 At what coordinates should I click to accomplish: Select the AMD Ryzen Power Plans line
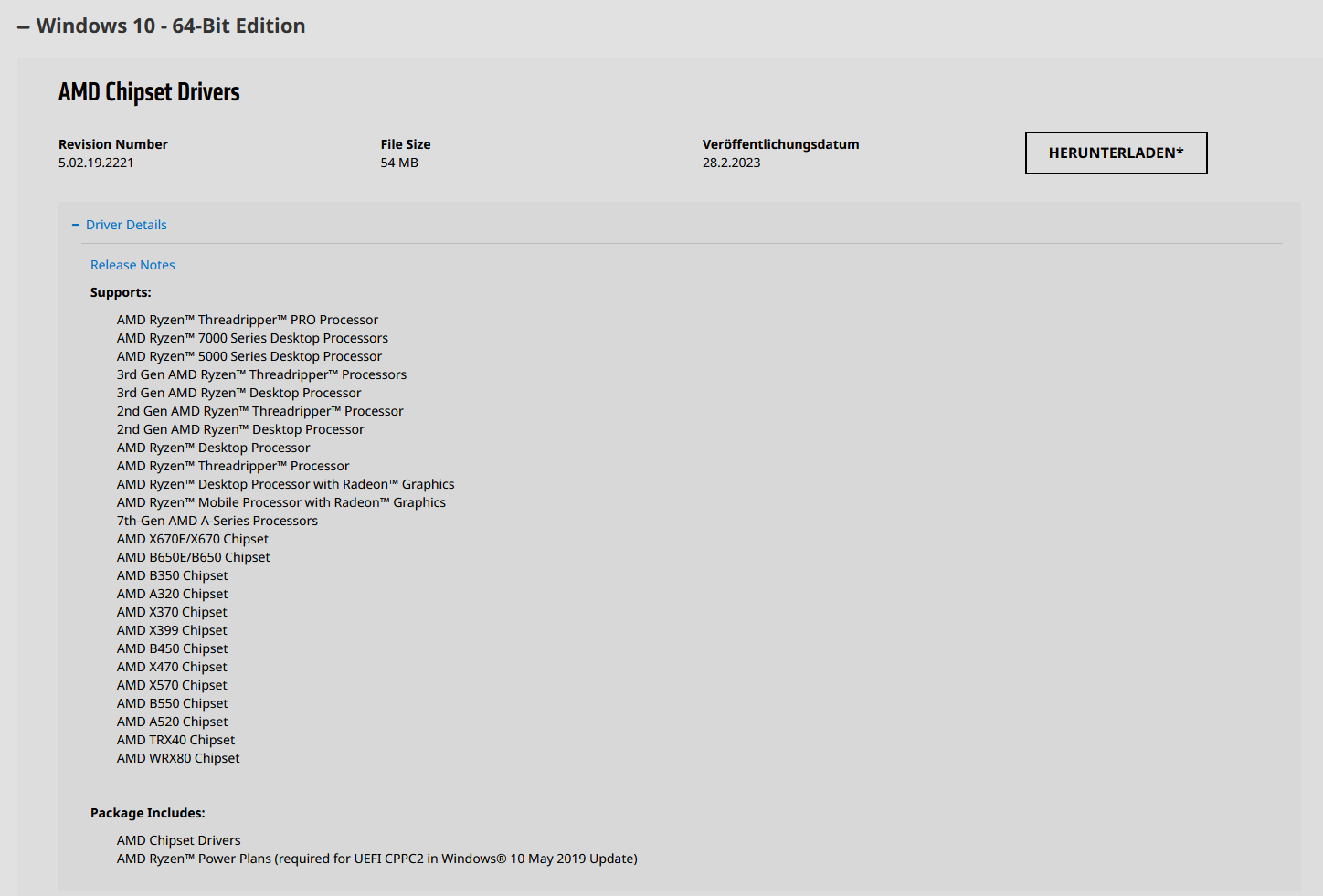377,859
